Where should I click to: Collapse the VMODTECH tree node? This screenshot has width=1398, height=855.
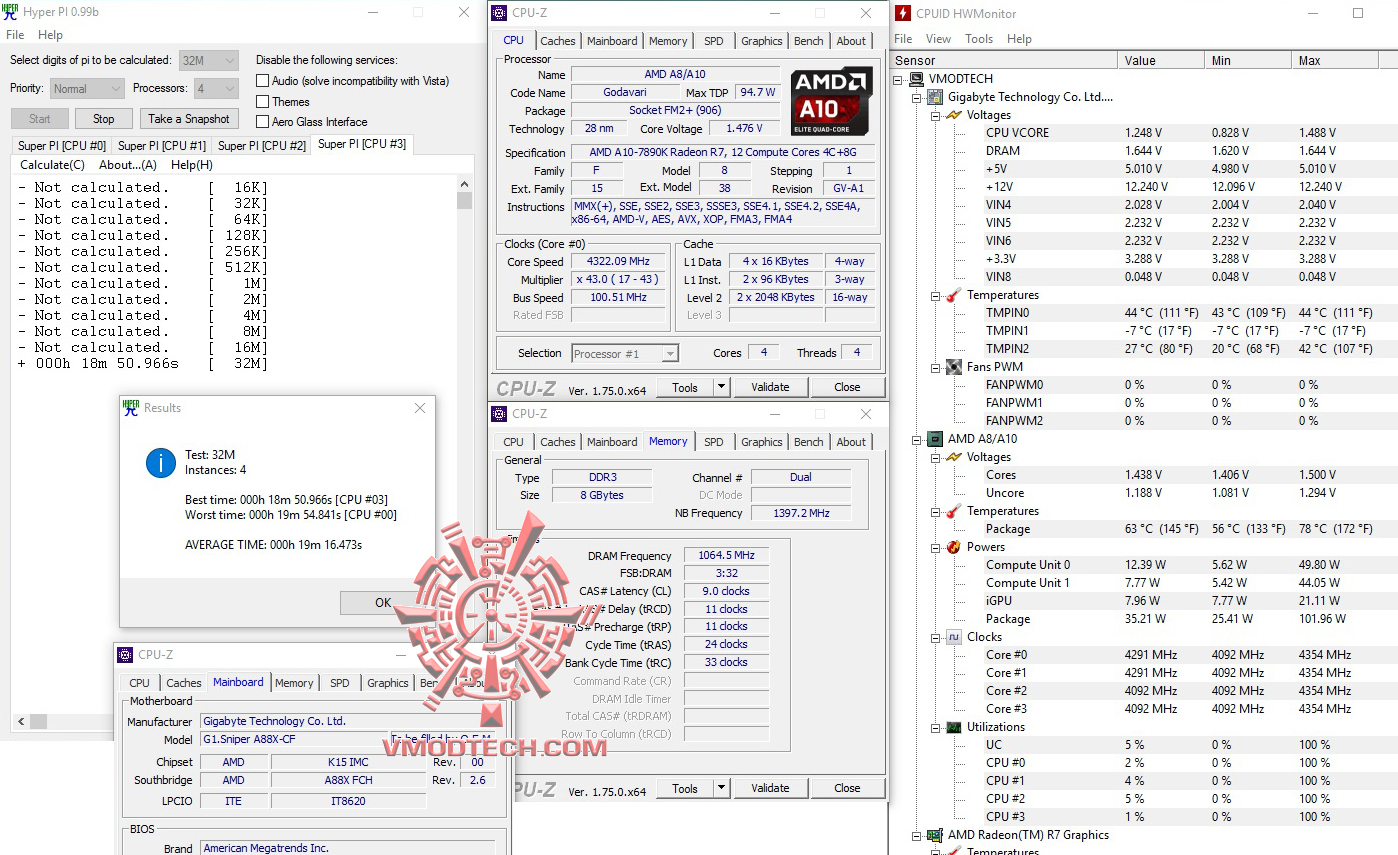[x=900, y=79]
